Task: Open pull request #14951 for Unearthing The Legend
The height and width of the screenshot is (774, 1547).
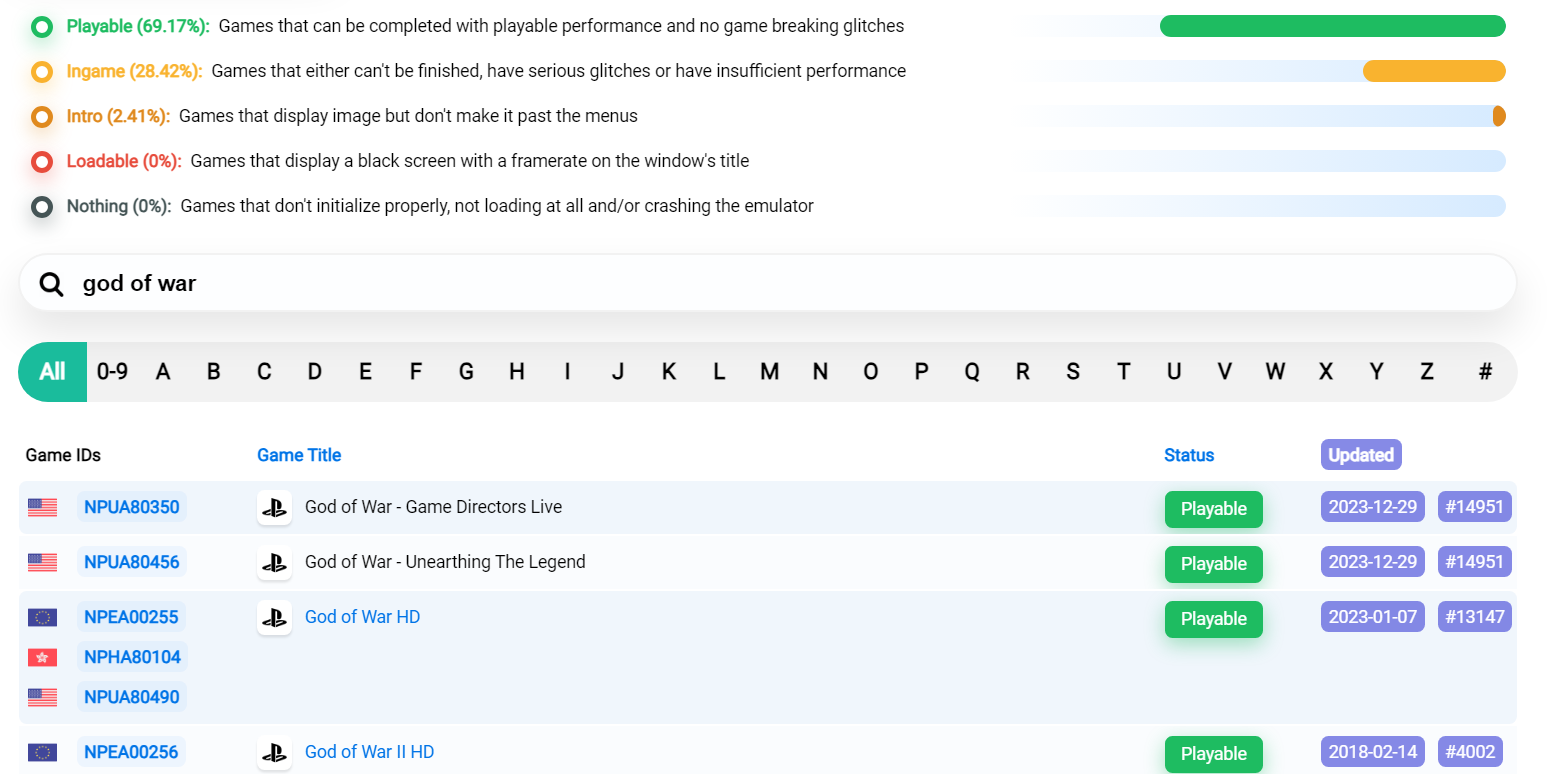Action: pos(1475,562)
